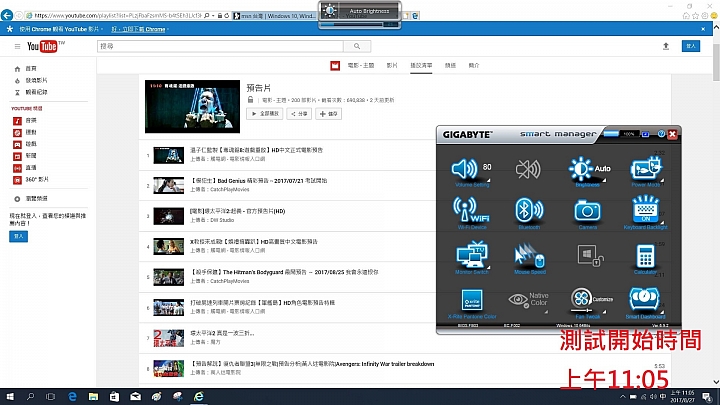Select the first channel tab after the red icon
The height and width of the screenshot is (405, 720).
[361, 66]
